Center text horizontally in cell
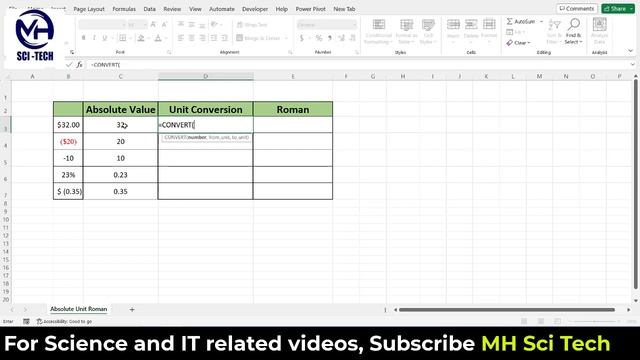The height and width of the screenshot is (360, 640). (x=191, y=38)
